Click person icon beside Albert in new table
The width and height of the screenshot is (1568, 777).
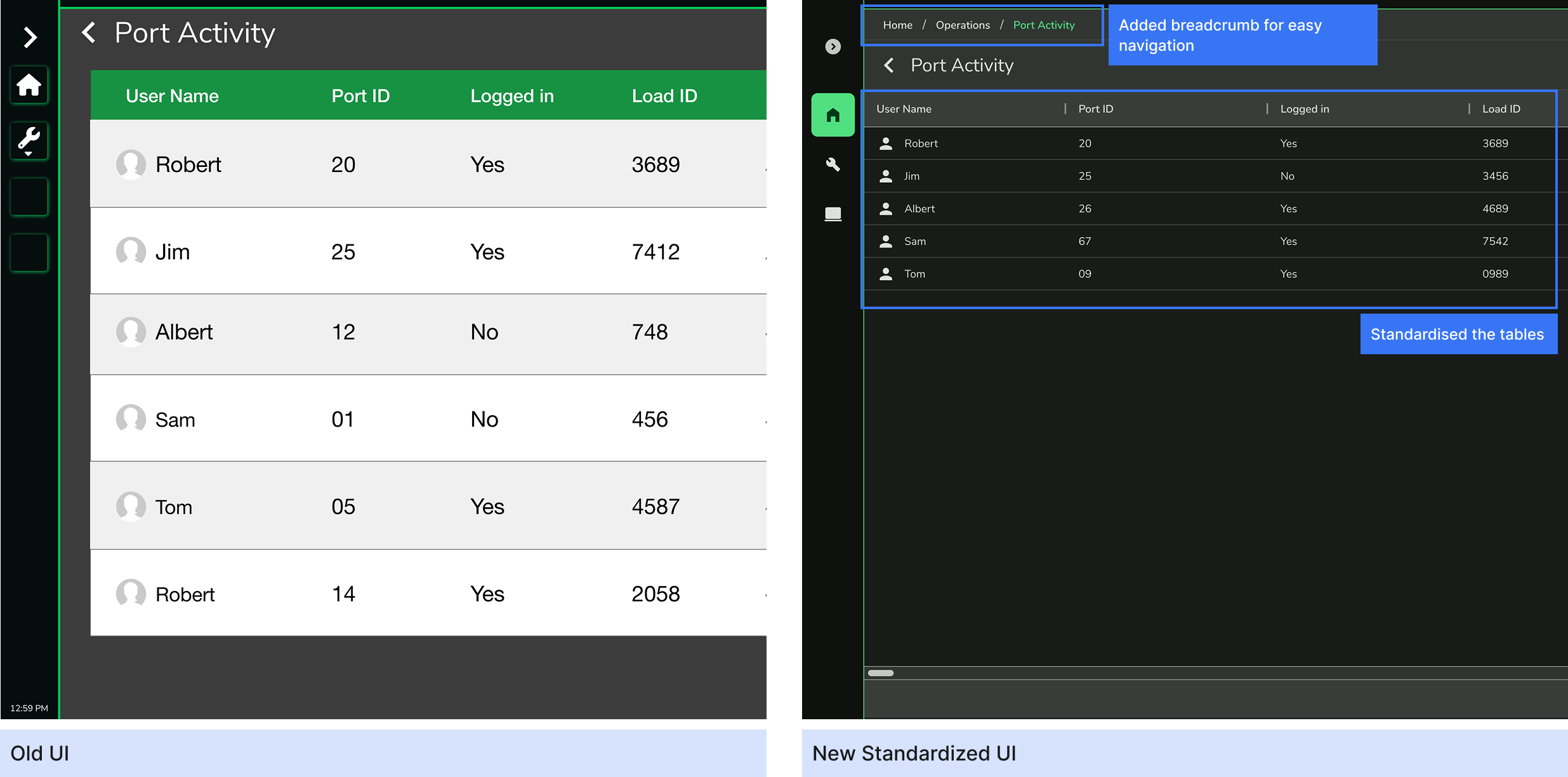[886, 209]
